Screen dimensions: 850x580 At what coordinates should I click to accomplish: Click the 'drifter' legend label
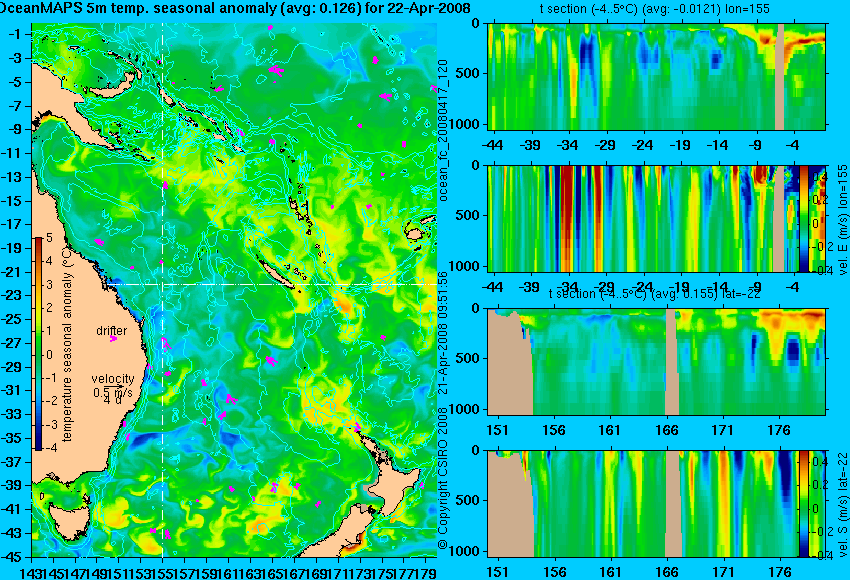(x=112, y=330)
